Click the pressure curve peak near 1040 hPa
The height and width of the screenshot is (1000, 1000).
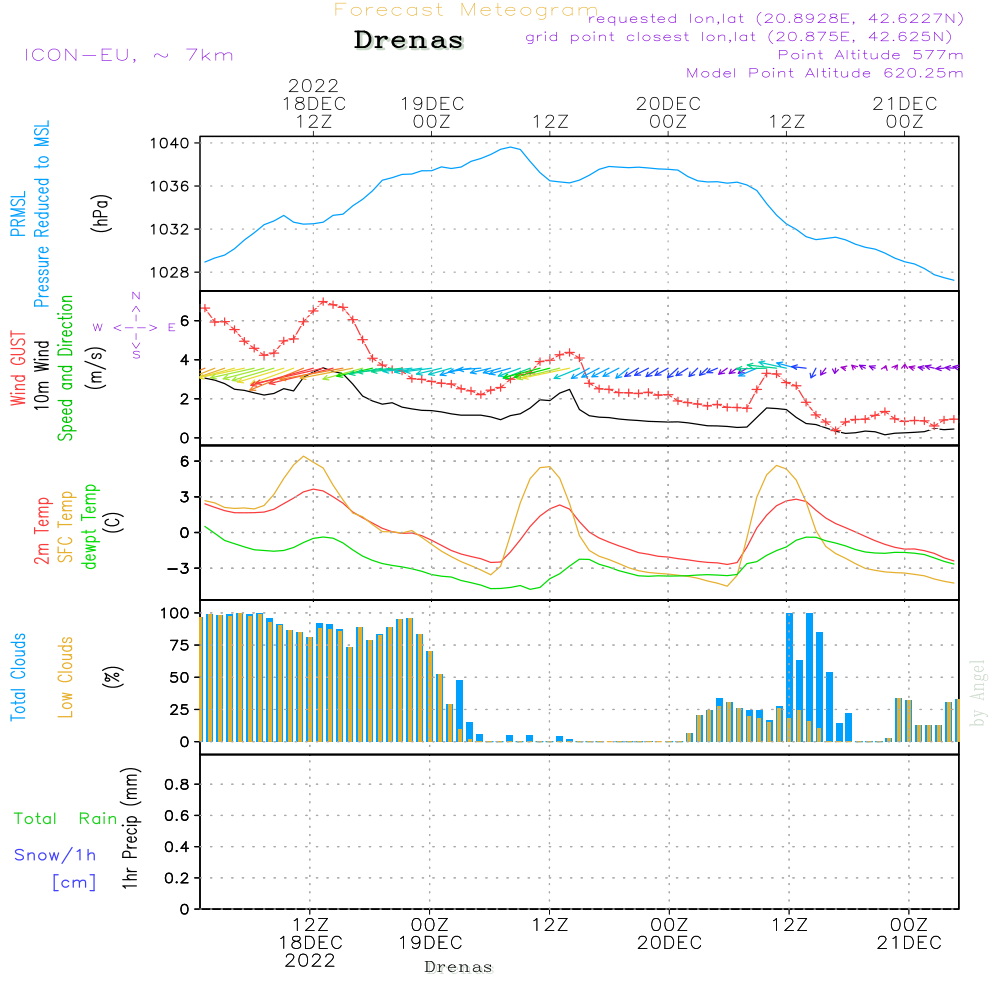click(x=511, y=147)
